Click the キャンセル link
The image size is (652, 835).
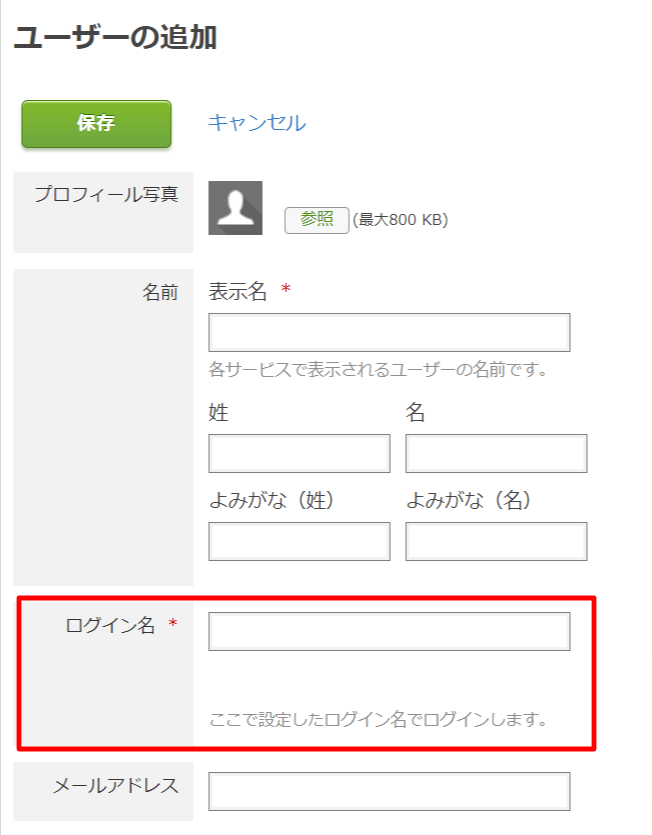coord(257,123)
